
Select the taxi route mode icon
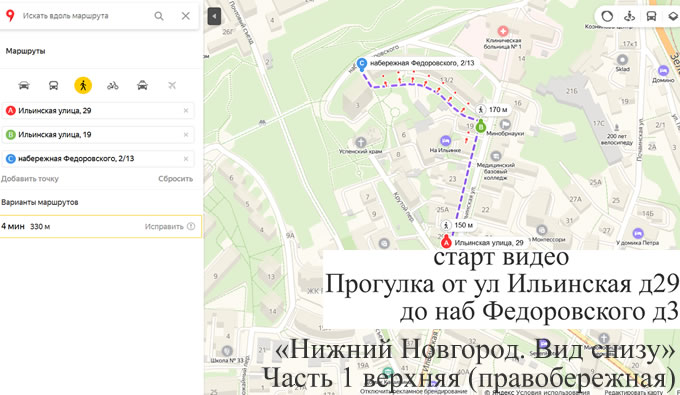pyautogui.click(x=142, y=85)
